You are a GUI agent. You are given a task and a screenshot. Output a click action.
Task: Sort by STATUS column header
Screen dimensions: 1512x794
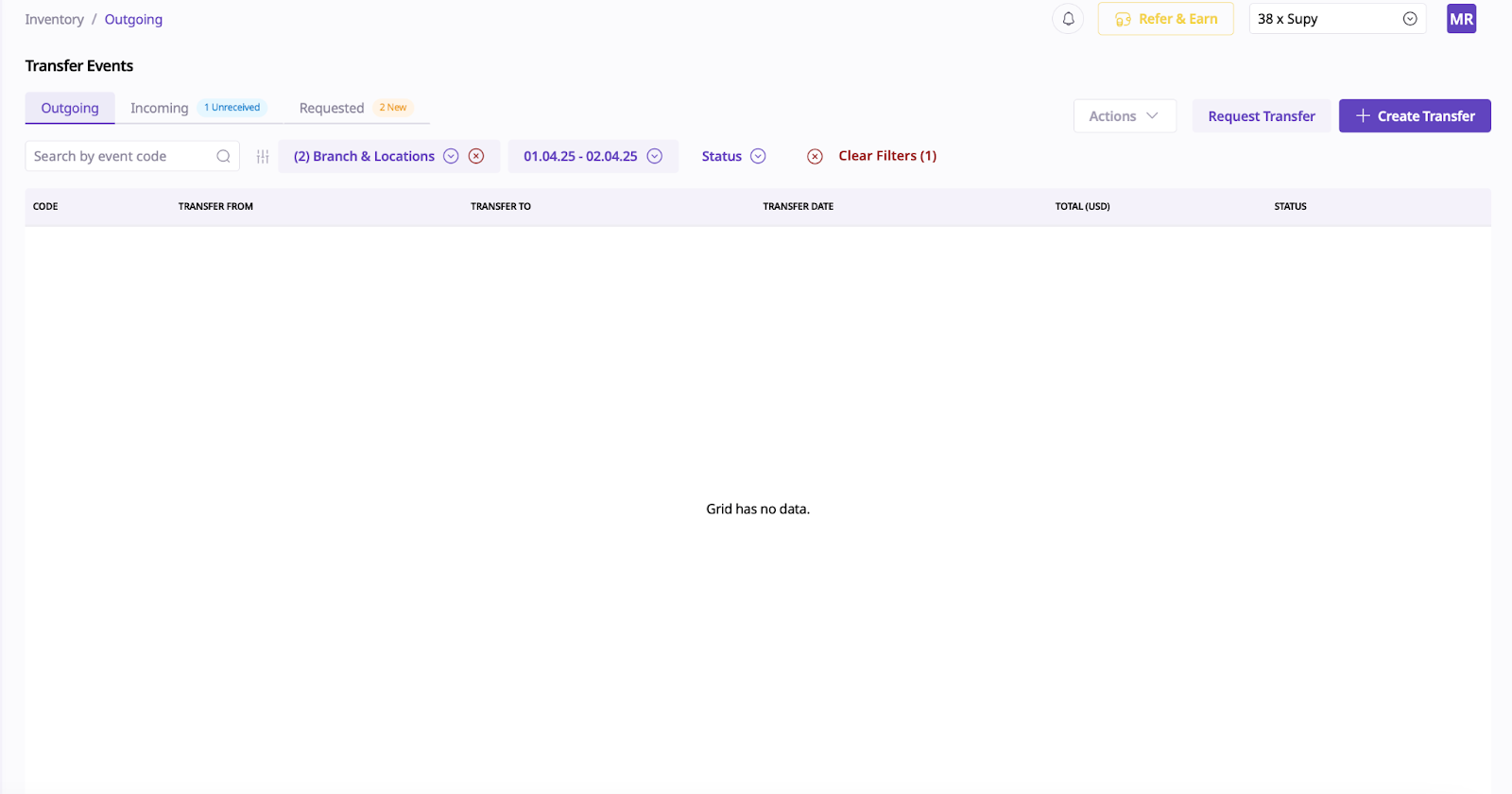1290,206
